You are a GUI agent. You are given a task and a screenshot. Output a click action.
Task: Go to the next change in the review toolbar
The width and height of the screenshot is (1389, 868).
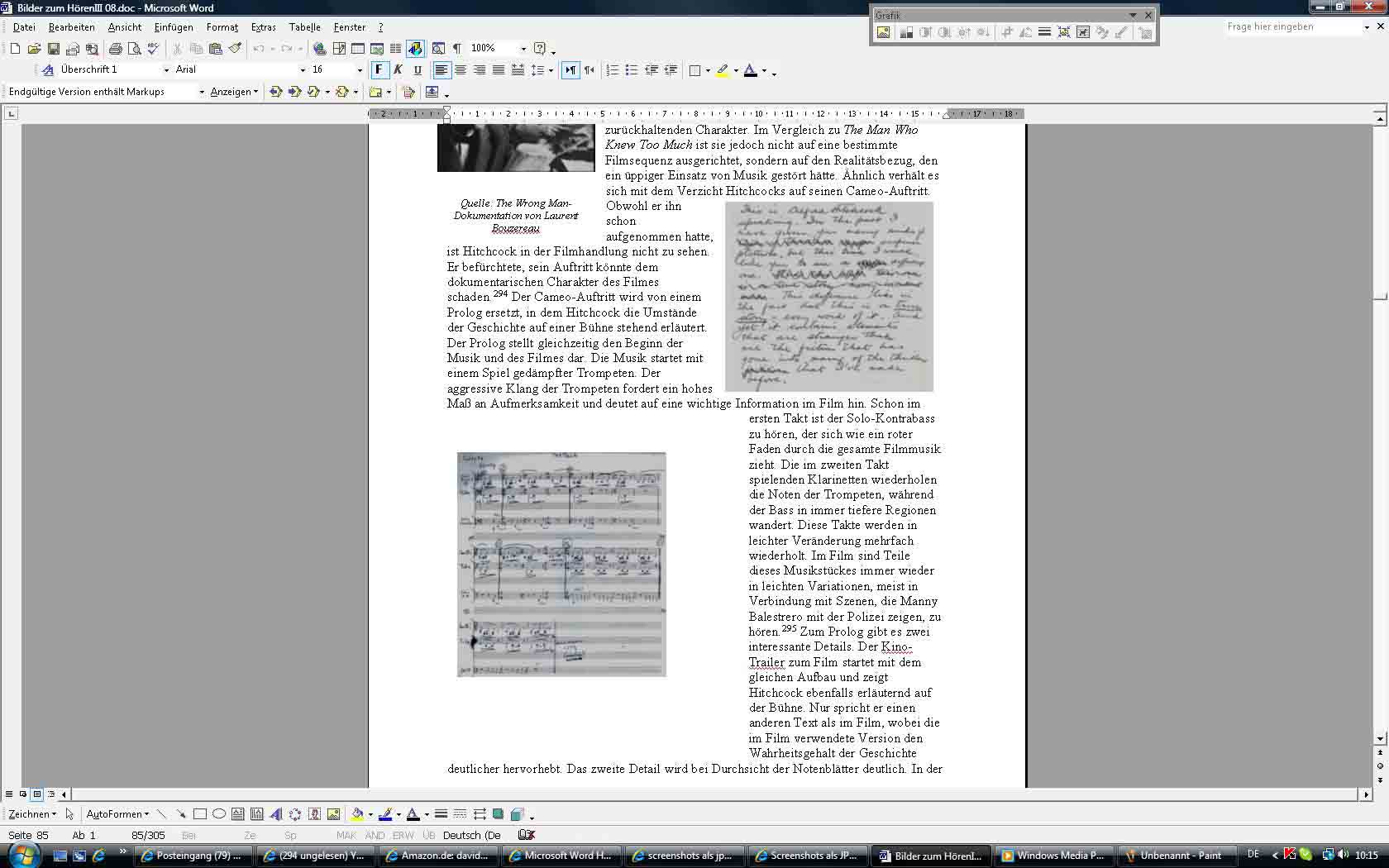pos(294,92)
